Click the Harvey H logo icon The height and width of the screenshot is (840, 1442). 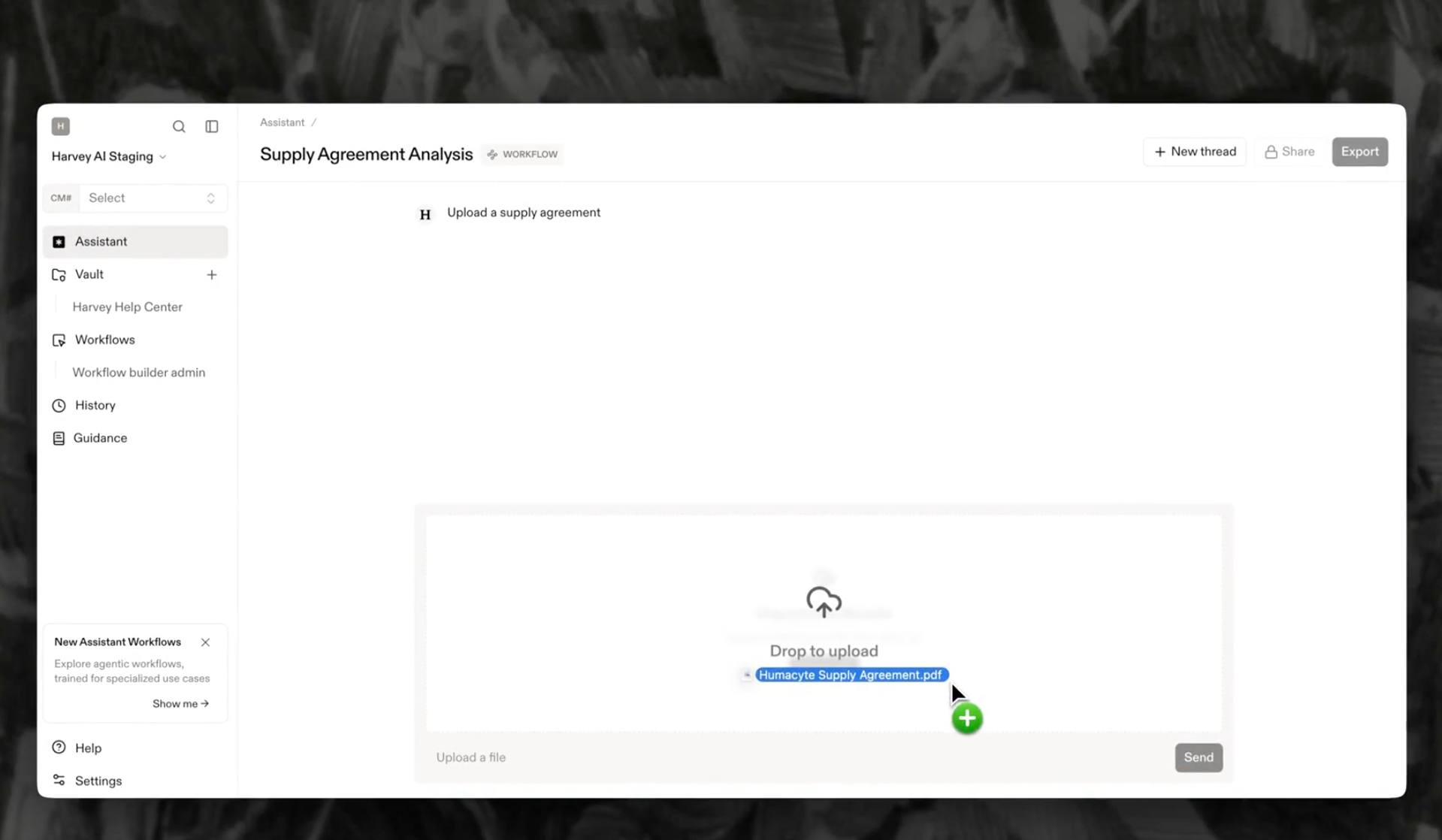61,126
